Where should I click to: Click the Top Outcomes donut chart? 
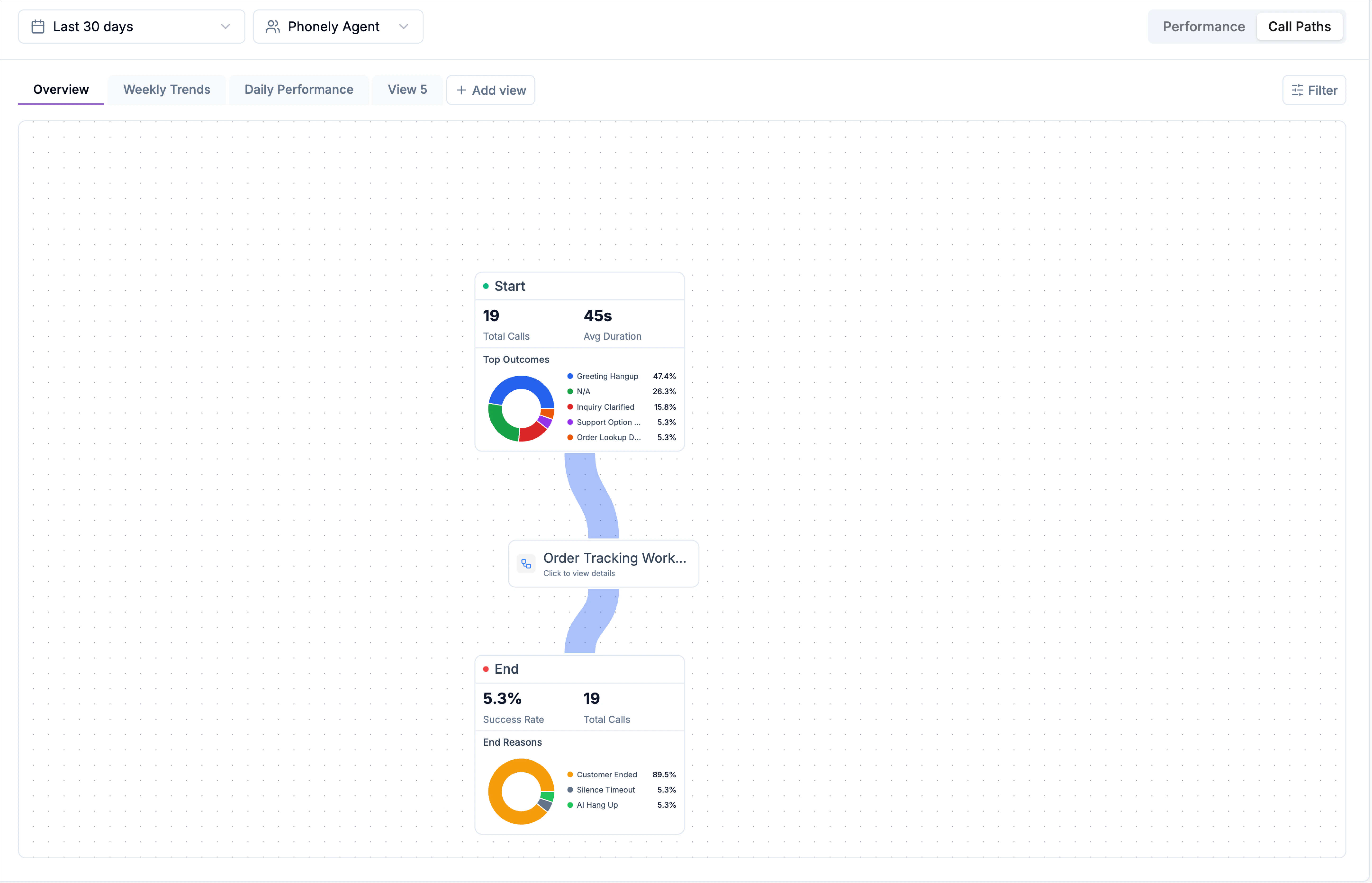[x=521, y=409]
